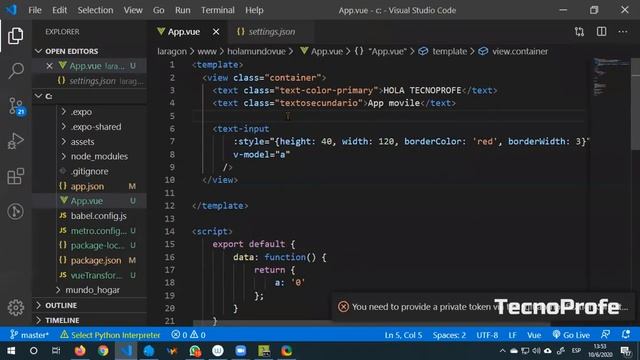Open Zoom from the taskbar

pos(241,351)
